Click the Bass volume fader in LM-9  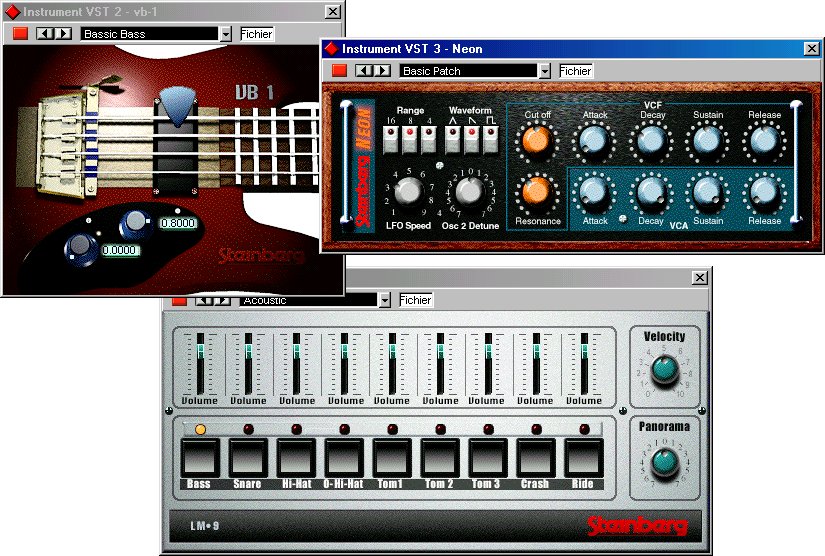click(x=200, y=352)
